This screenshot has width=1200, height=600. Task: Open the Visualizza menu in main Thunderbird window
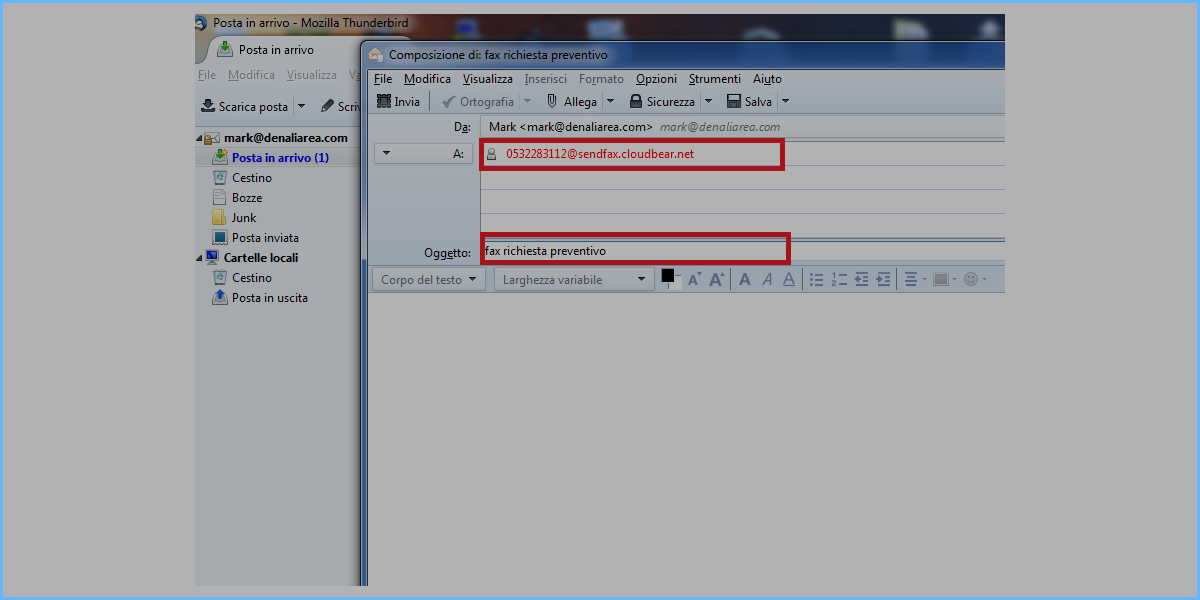click(312, 75)
